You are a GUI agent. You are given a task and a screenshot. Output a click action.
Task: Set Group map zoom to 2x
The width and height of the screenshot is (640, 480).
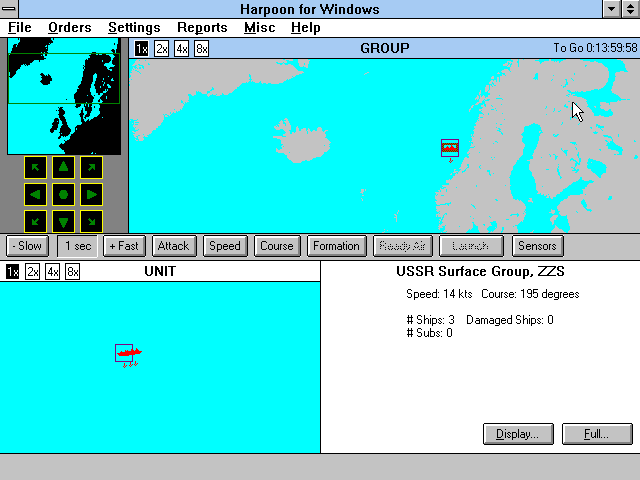(x=162, y=49)
